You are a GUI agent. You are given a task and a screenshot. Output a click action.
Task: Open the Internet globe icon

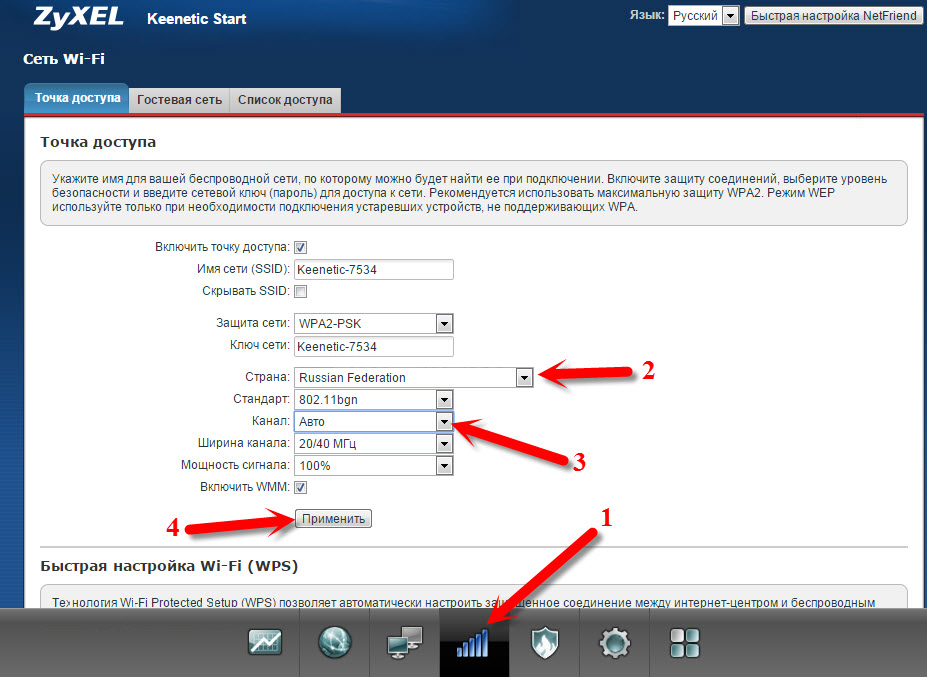click(335, 643)
